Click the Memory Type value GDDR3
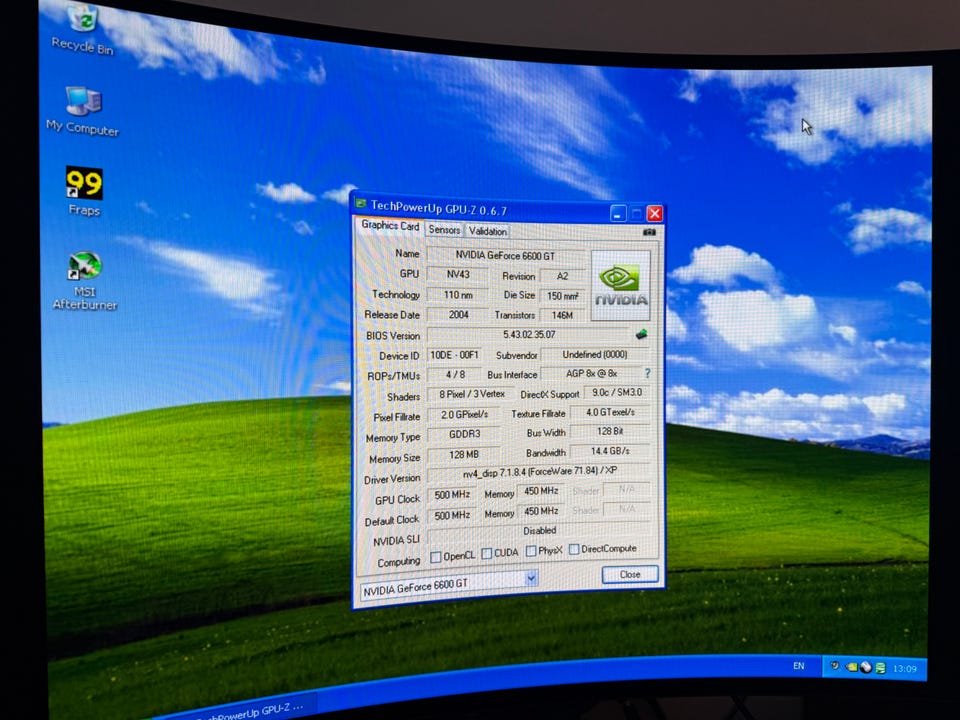Screen dimensions: 960x720 pos(465,434)
